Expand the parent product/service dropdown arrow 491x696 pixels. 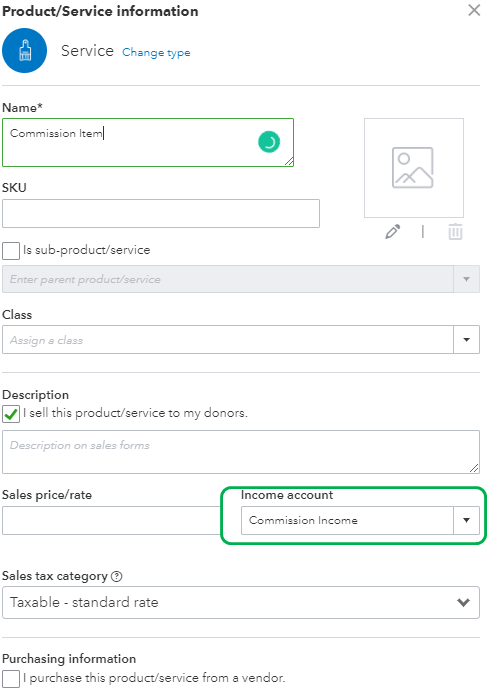466,279
